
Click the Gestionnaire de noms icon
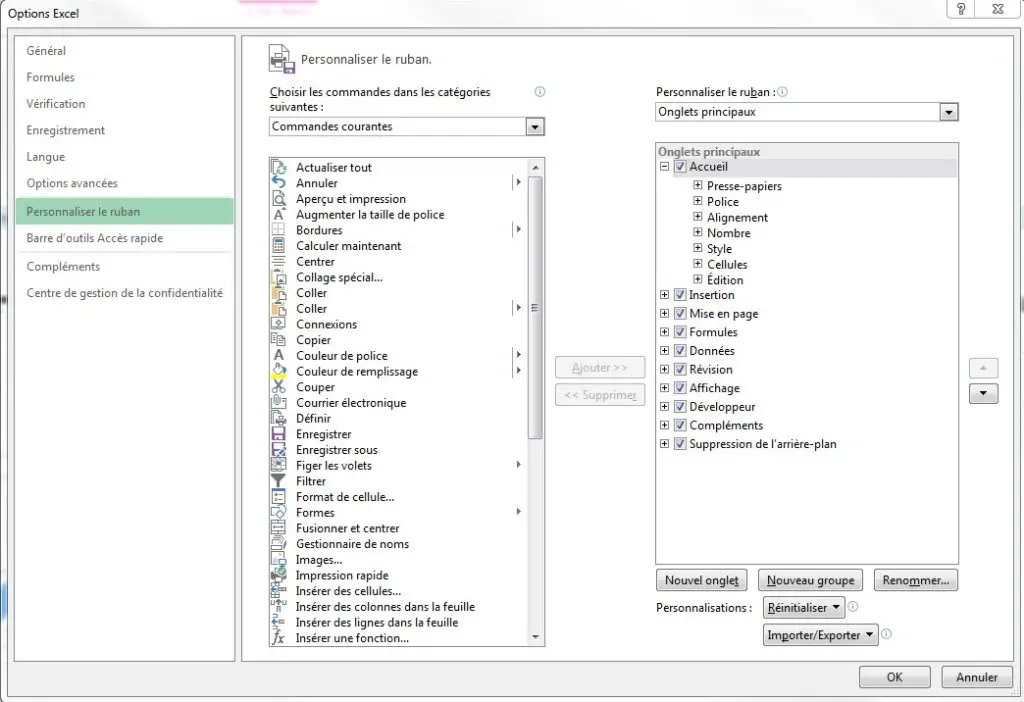279,544
